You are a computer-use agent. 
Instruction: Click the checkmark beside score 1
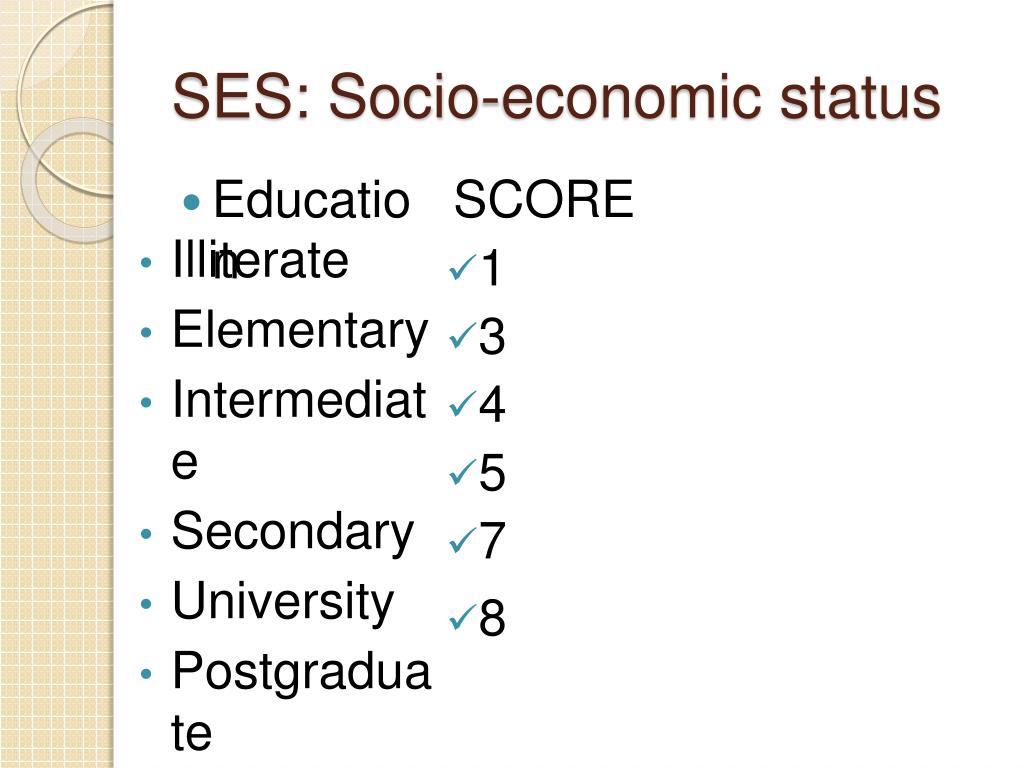coord(462,266)
